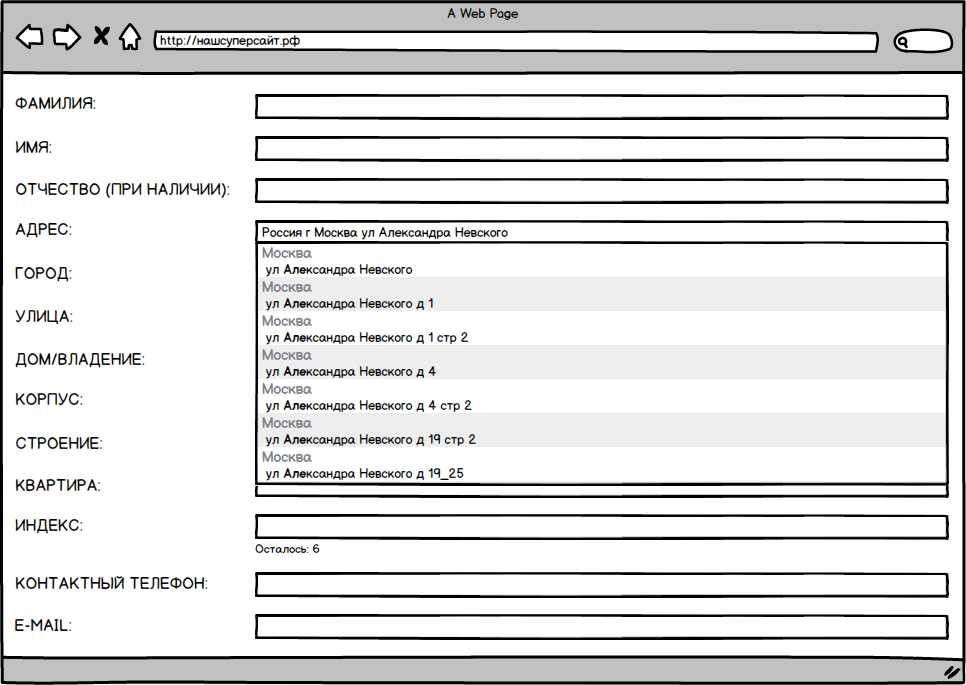
Task: Click the ФАМИЛИЯ input field
Action: tap(601, 107)
